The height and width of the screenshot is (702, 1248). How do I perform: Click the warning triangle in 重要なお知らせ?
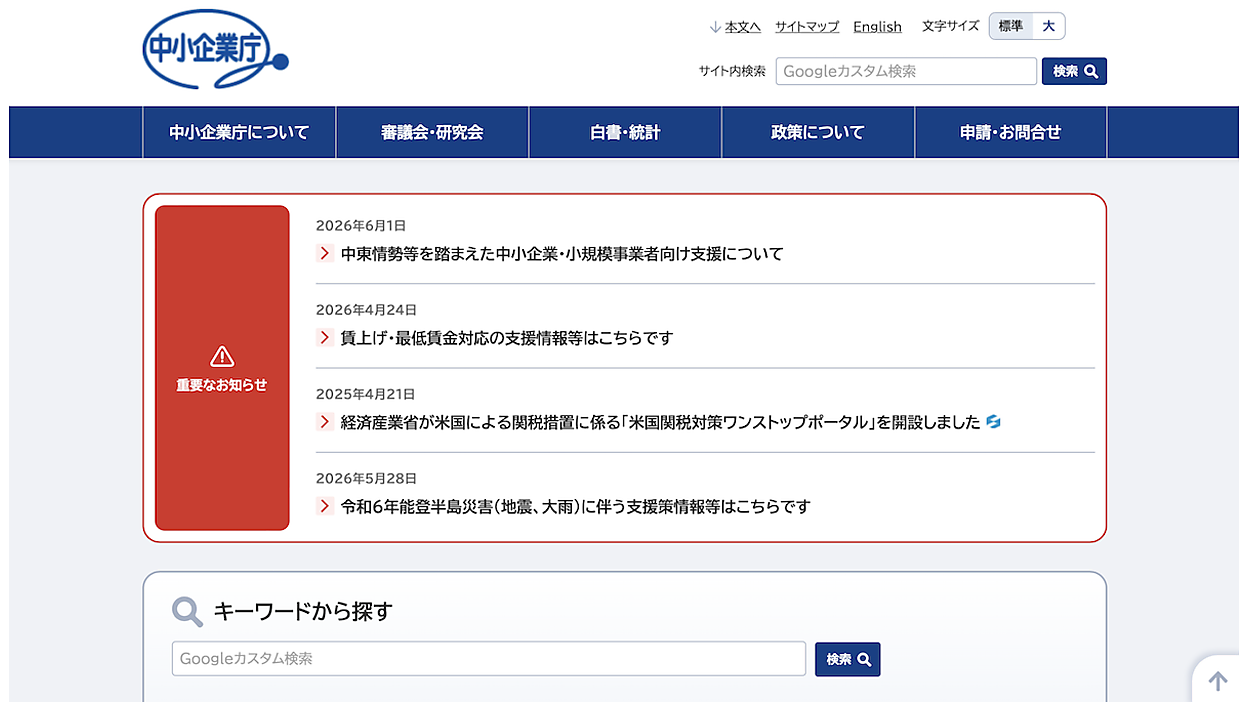pyautogui.click(x=222, y=356)
